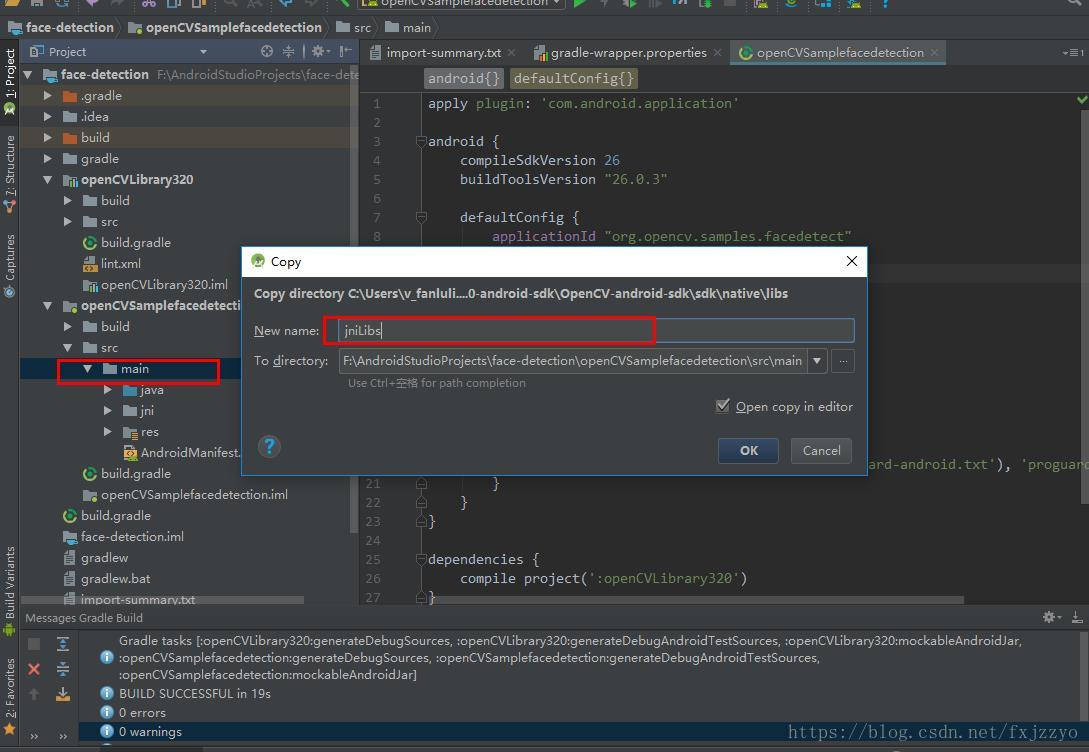Viewport: 1089px width, 752px height.
Task: Expand the .gradle folder
Action: [48, 96]
